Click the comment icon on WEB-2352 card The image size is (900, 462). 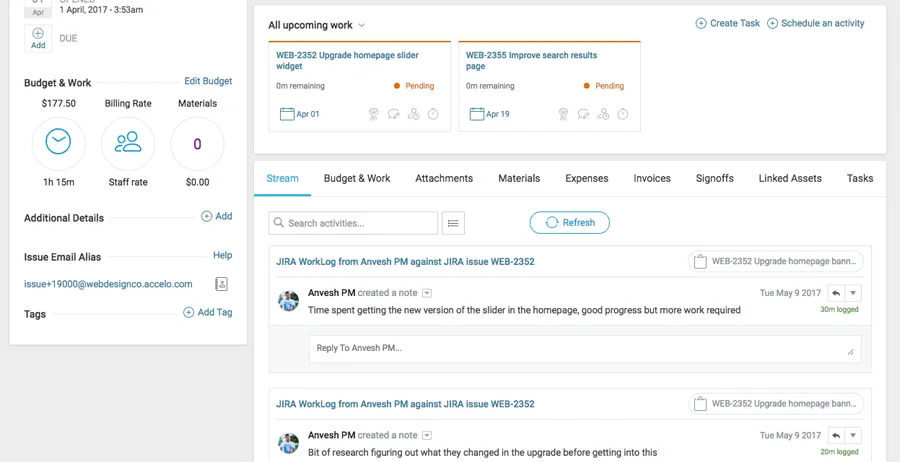[x=393, y=114]
